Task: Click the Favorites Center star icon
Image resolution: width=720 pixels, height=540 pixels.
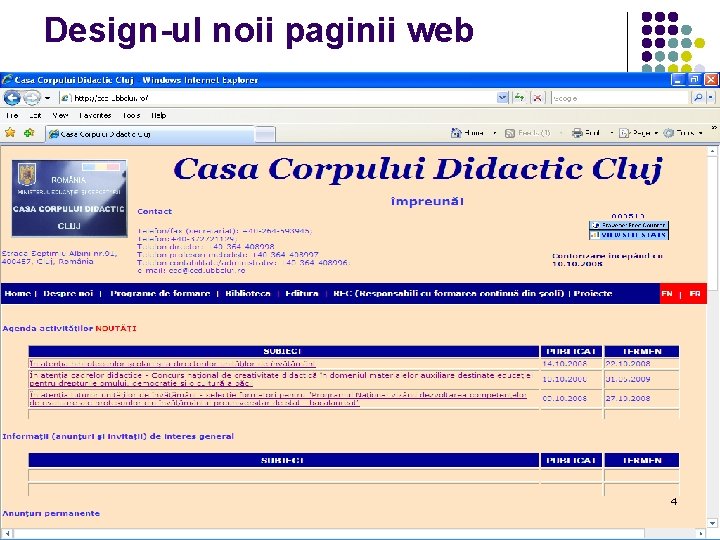Action: (x=10, y=133)
